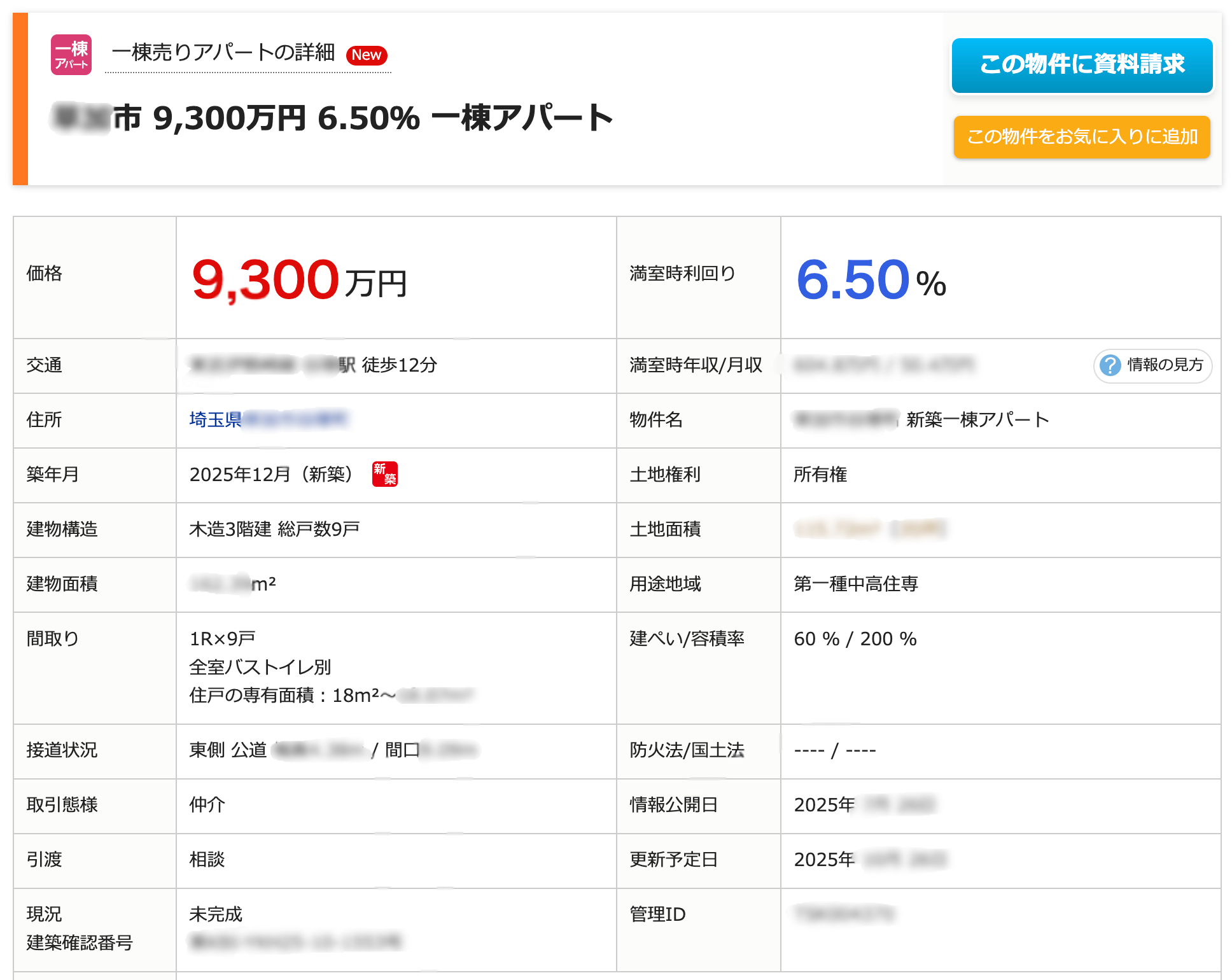1232x980 pixels.
Task: Click the 満室時年収/月収 label
Action: [696, 365]
